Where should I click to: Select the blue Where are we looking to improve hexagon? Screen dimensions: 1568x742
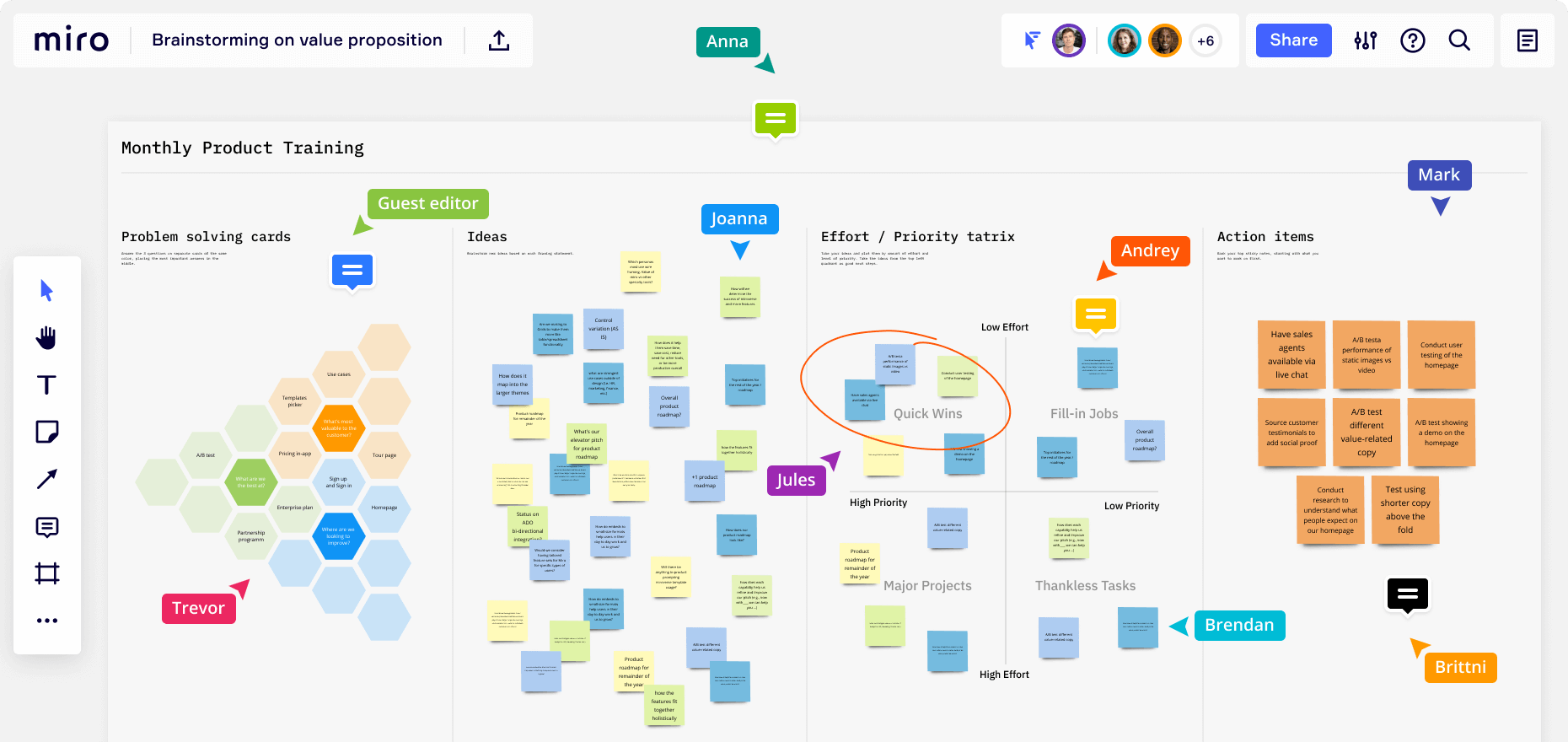[339, 536]
